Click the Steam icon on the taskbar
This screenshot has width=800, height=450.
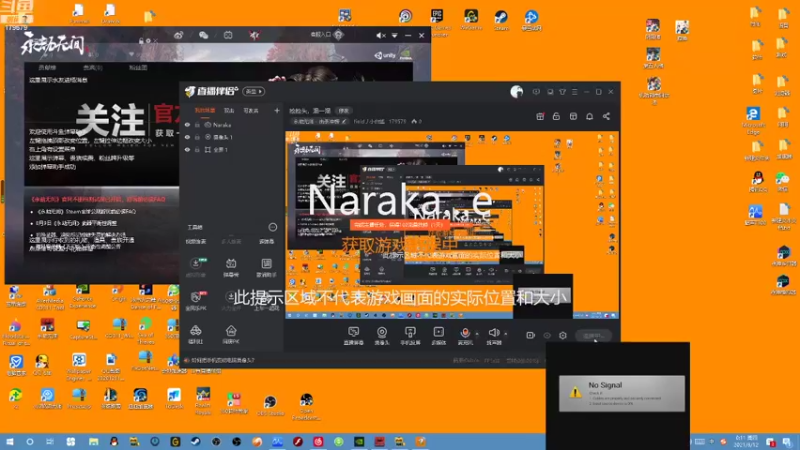point(195,441)
